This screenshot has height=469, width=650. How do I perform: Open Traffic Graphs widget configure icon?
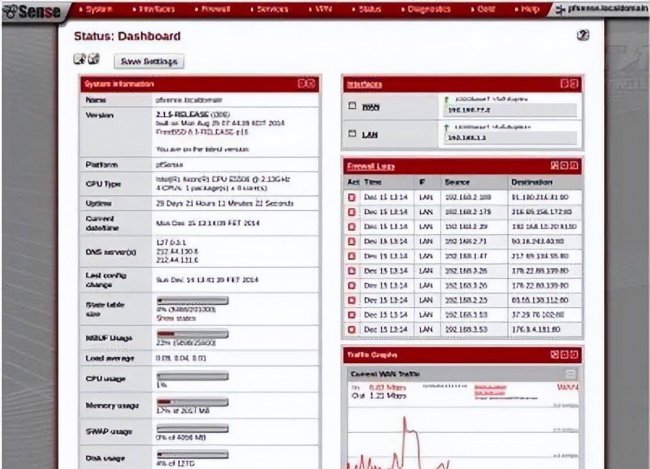click(x=555, y=354)
